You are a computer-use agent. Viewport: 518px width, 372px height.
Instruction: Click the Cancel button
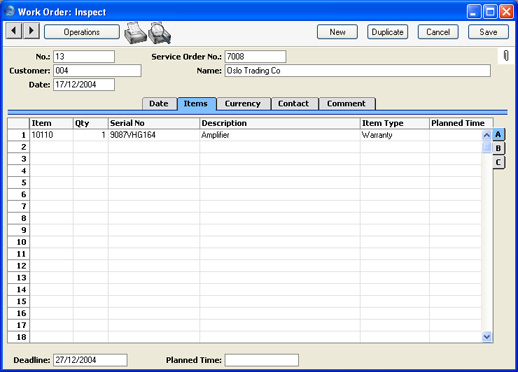point(438,32)
